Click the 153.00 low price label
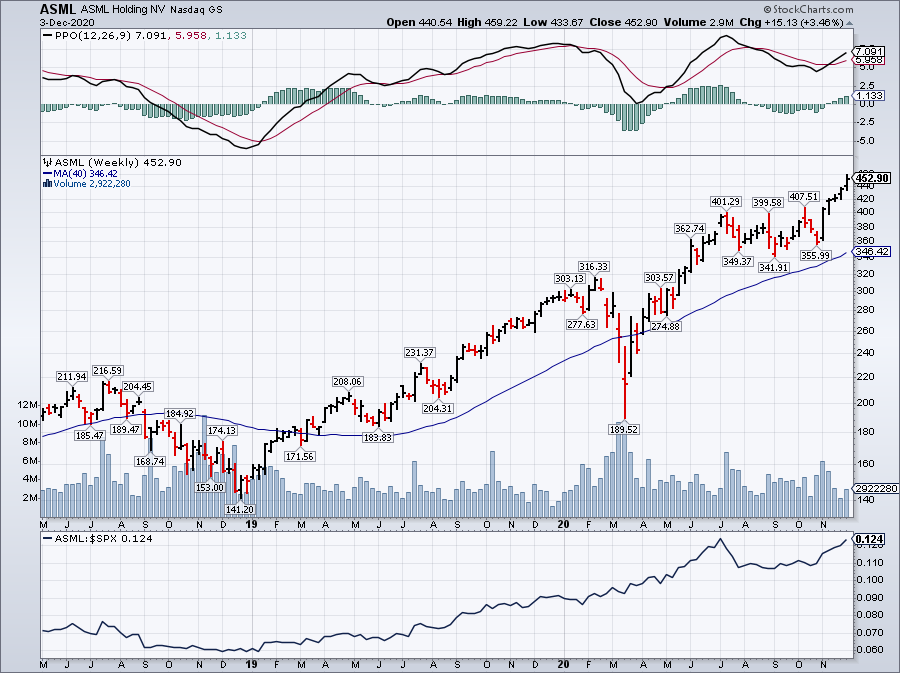 210,487
